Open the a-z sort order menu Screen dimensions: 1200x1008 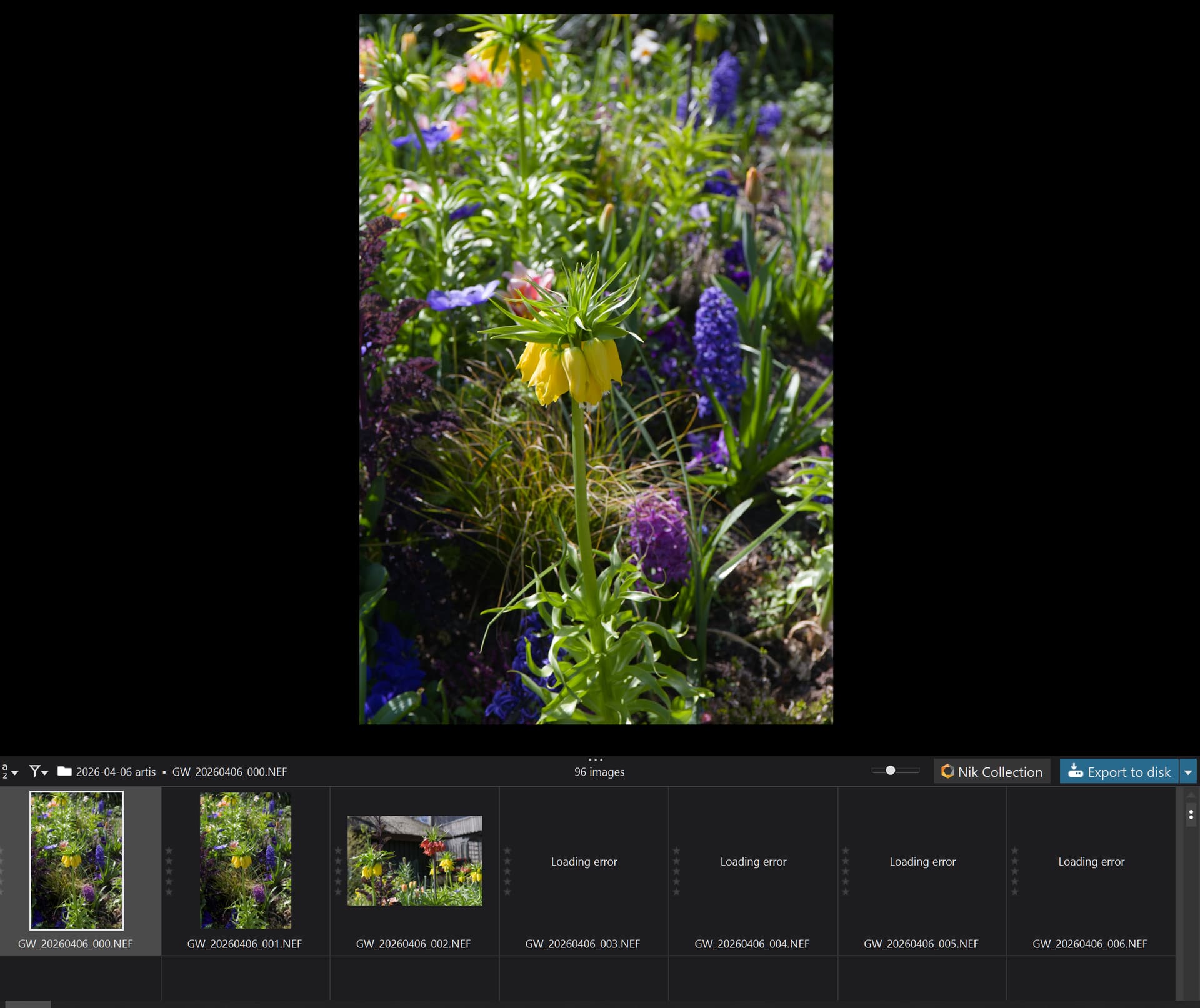click(9, 772)
